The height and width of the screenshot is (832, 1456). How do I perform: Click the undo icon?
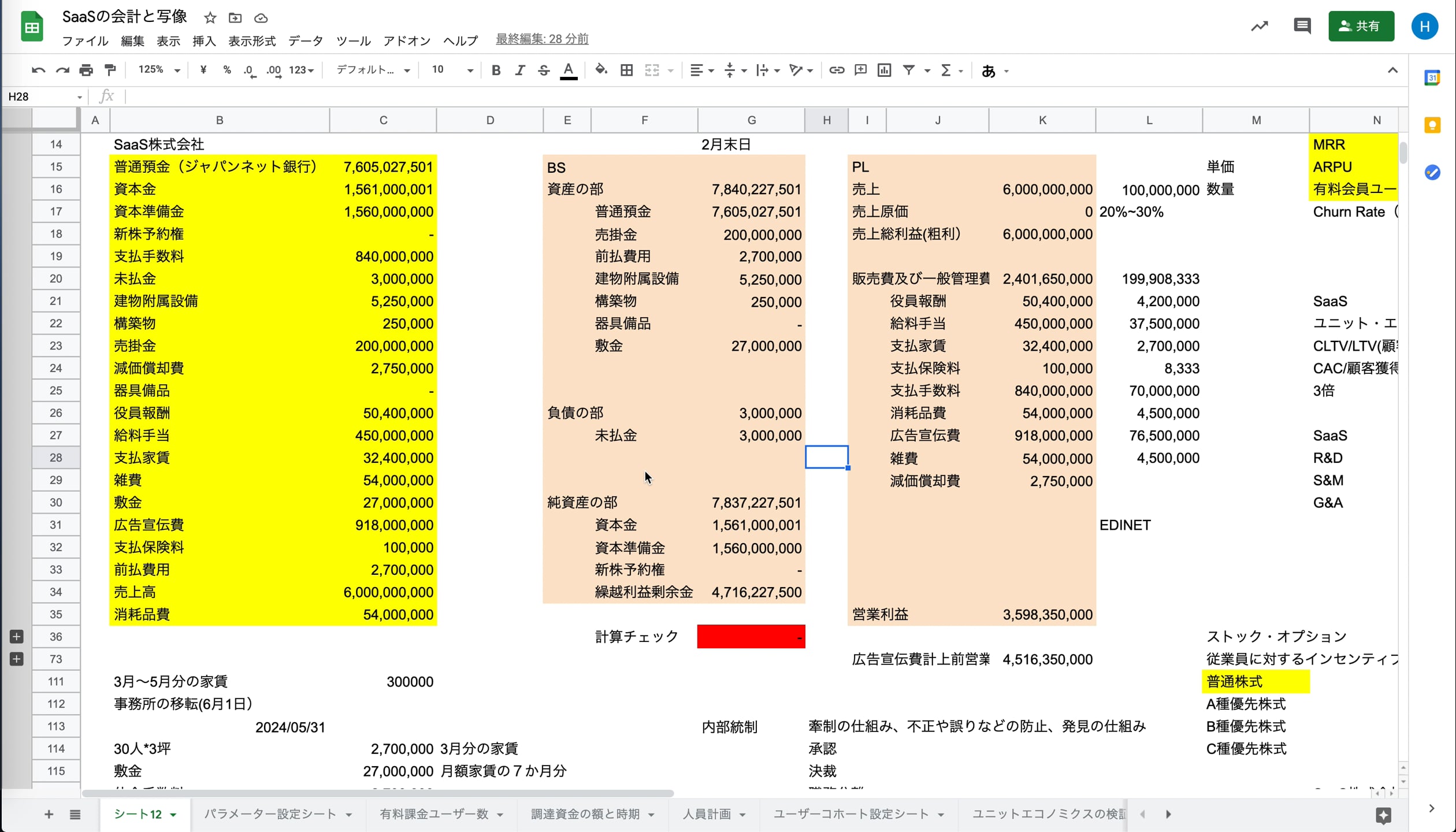[x=38, y=70]
